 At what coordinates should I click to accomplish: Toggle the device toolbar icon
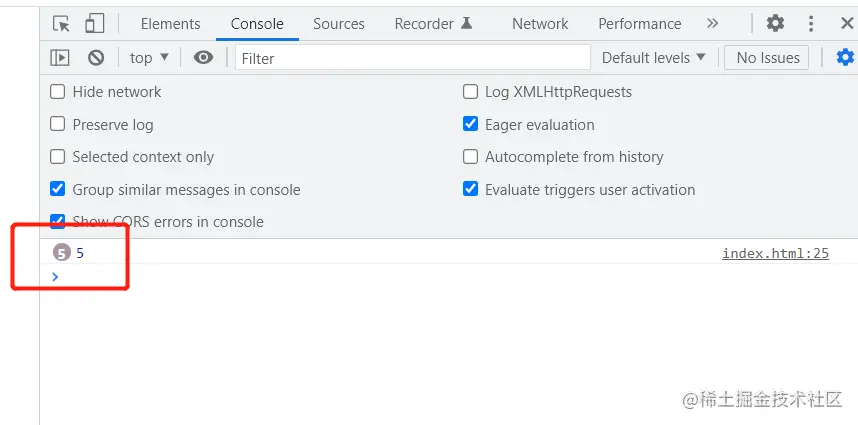(94, 23)
